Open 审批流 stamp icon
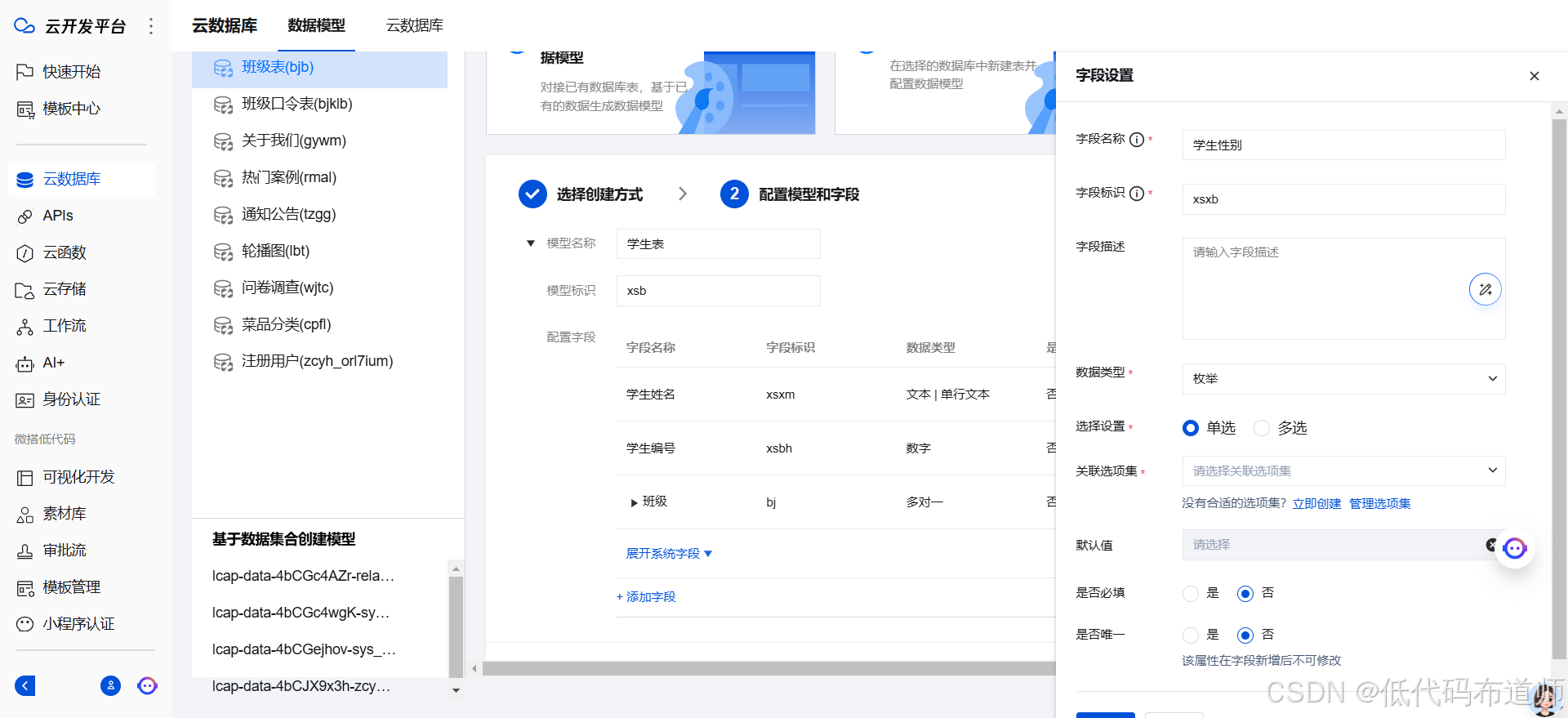Viewport: 1568px width, 718px height. pos(24,551)
